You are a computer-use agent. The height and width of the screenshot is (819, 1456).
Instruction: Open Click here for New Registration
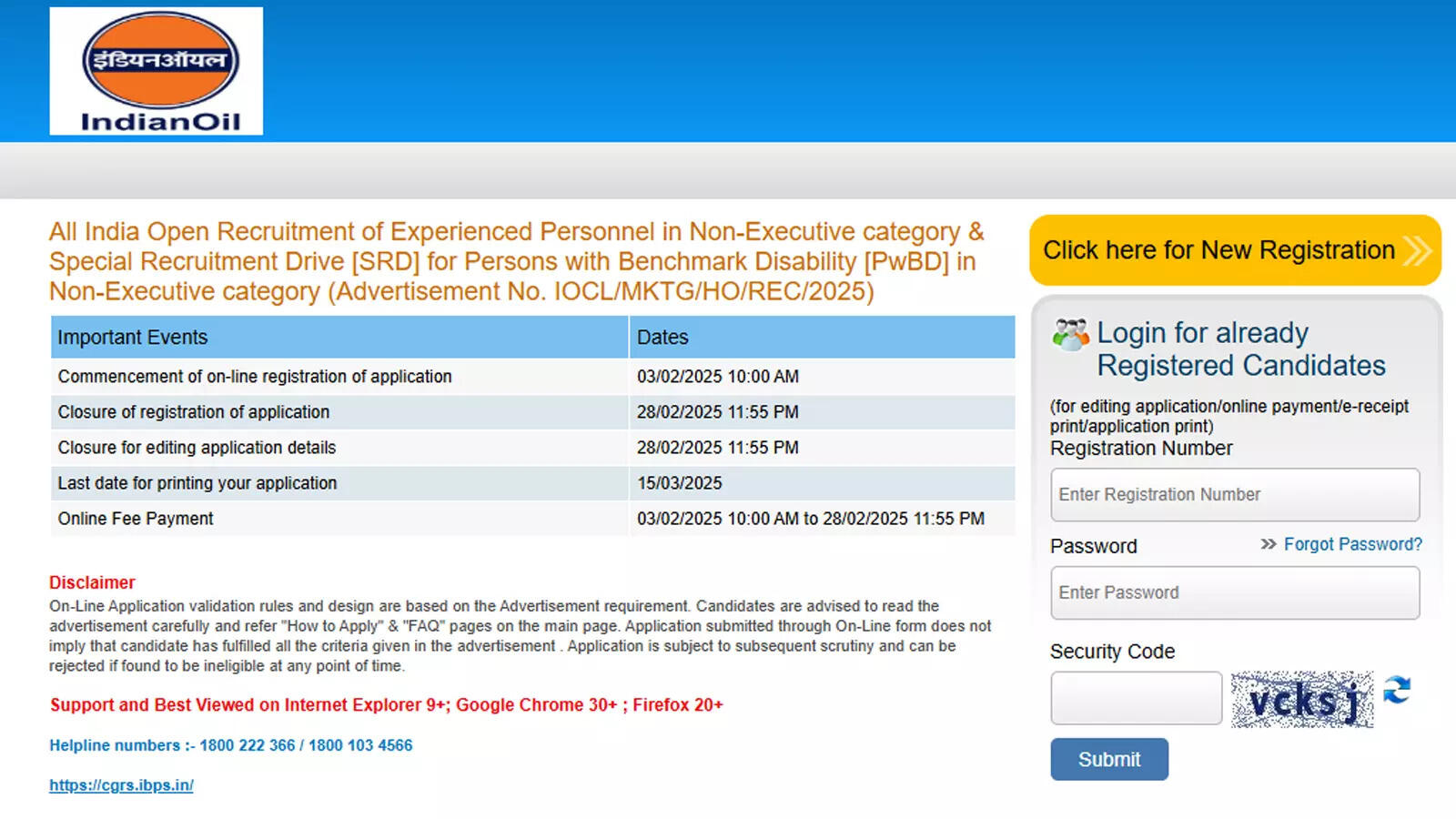pos(1218,250)
